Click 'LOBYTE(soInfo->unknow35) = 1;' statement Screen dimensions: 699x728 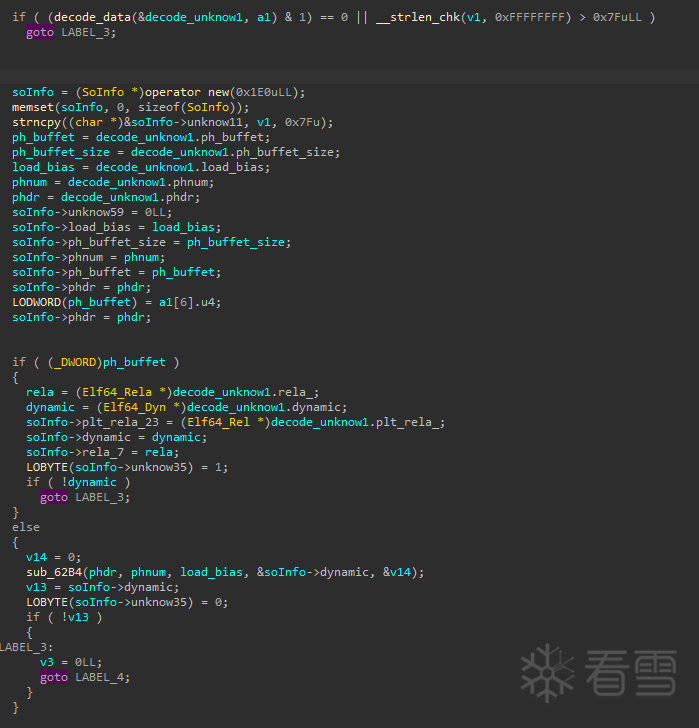click(127, 467)
